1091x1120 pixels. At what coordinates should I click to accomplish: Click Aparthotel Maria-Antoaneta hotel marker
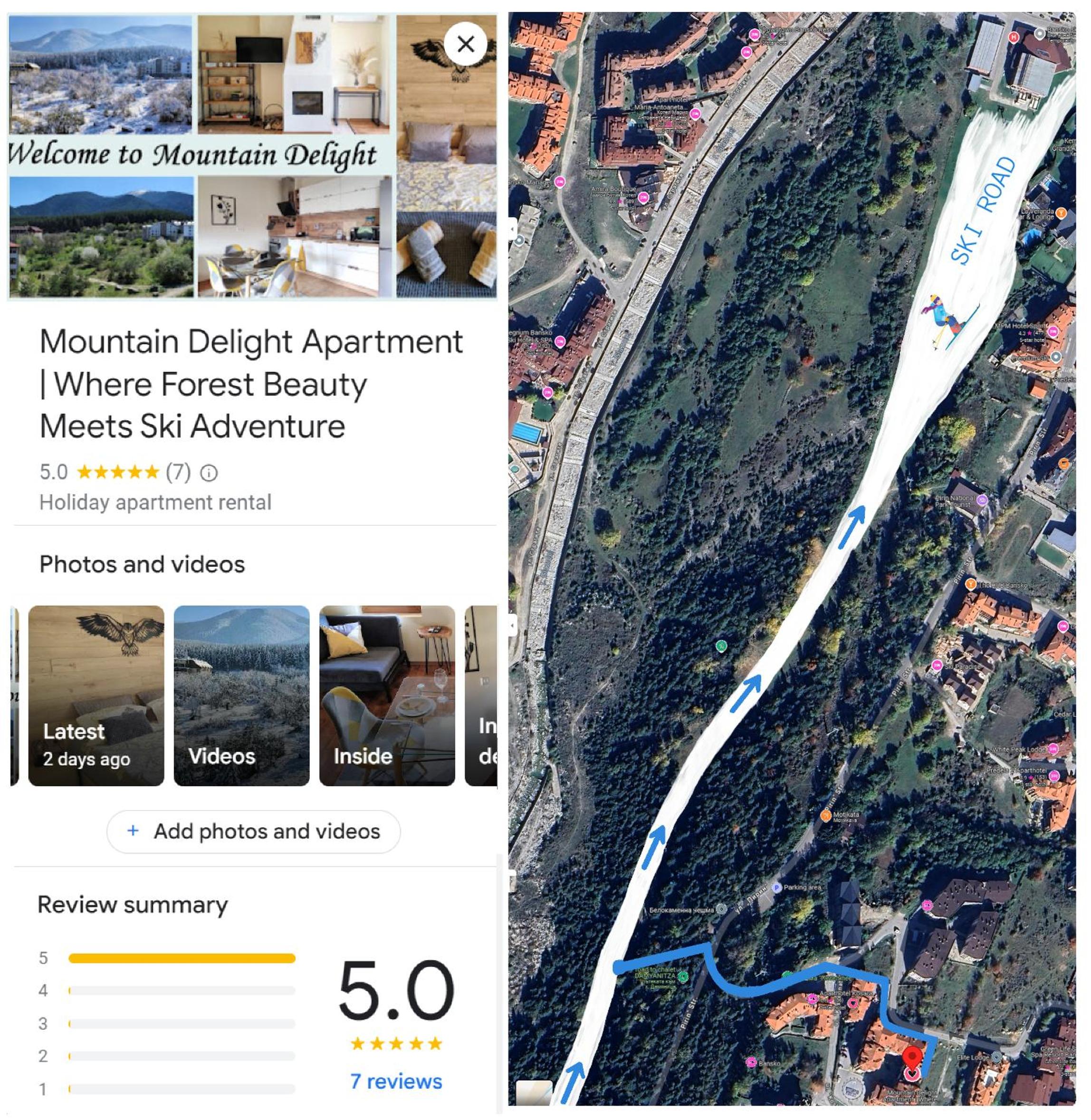click(696, 114)
